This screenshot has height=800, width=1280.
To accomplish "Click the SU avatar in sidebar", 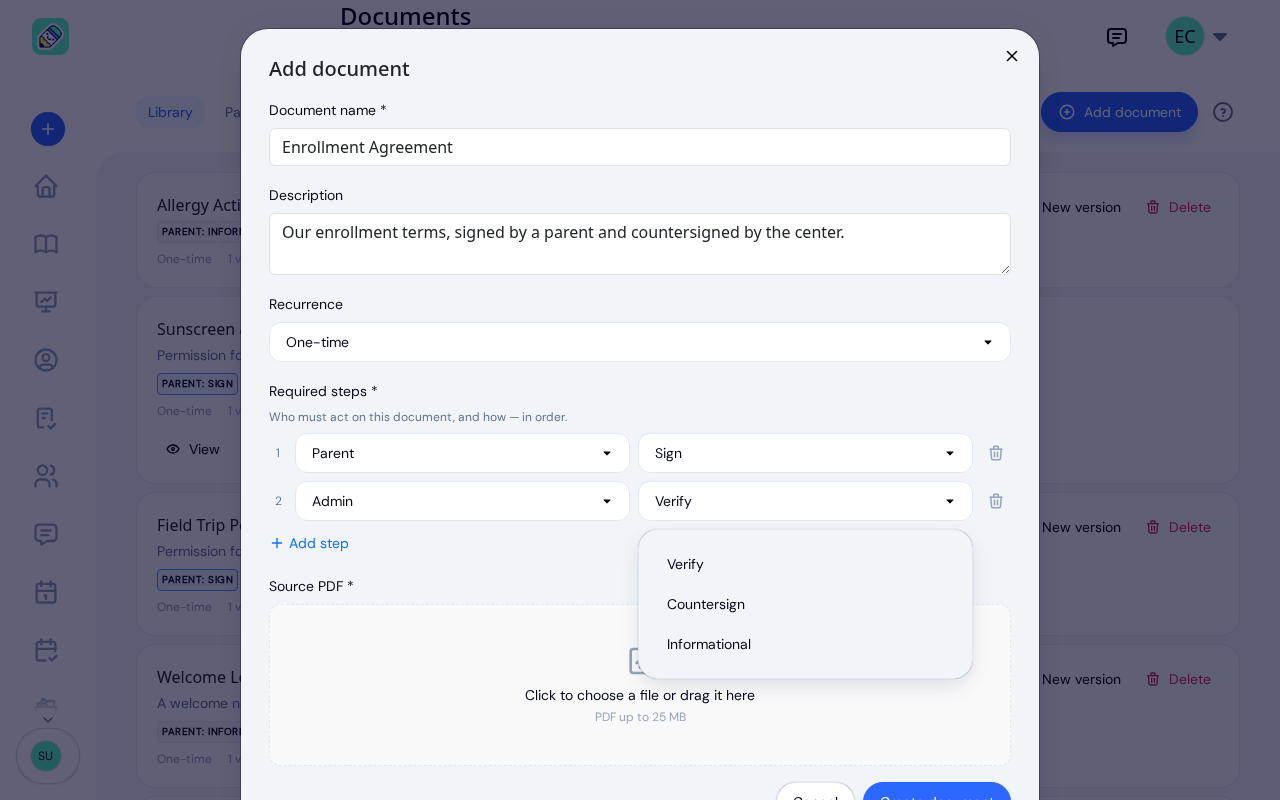I will pyautogui.click(x=46, y=756).
